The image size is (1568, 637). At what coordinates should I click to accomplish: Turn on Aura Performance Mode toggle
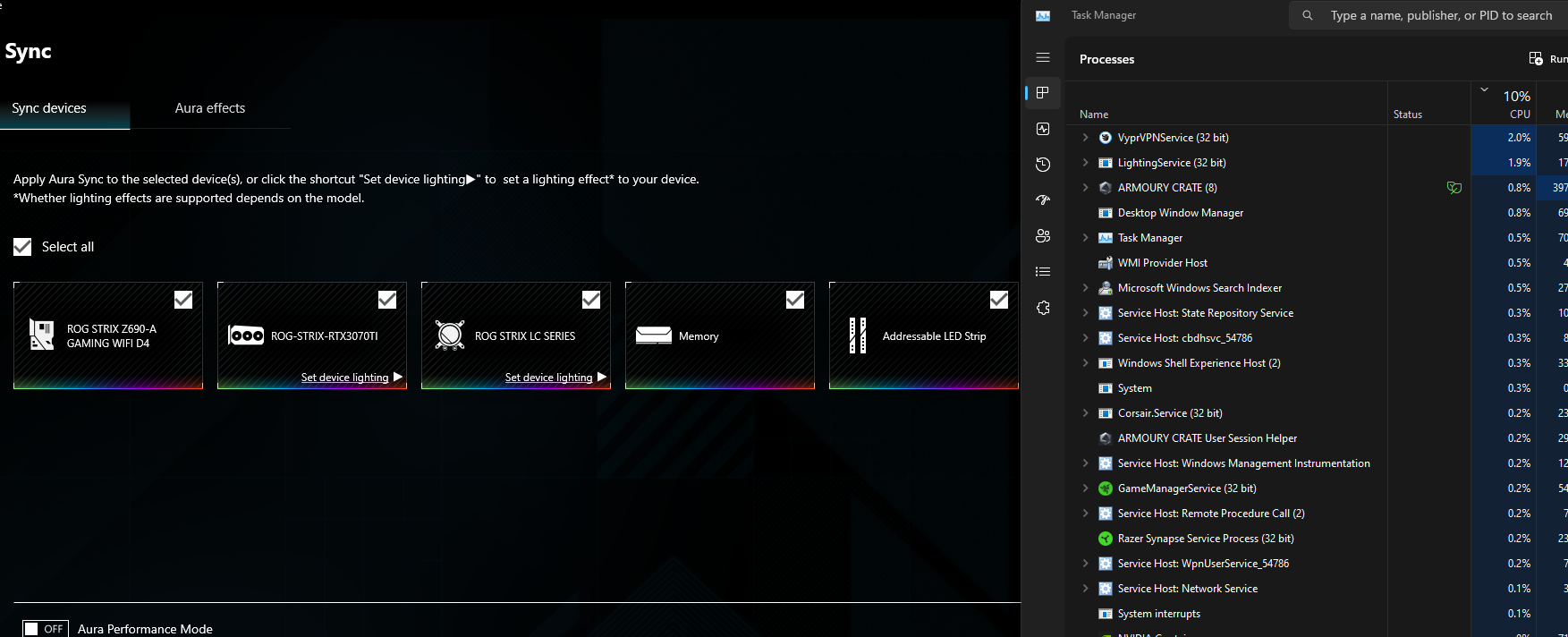(x=45, y=629)
